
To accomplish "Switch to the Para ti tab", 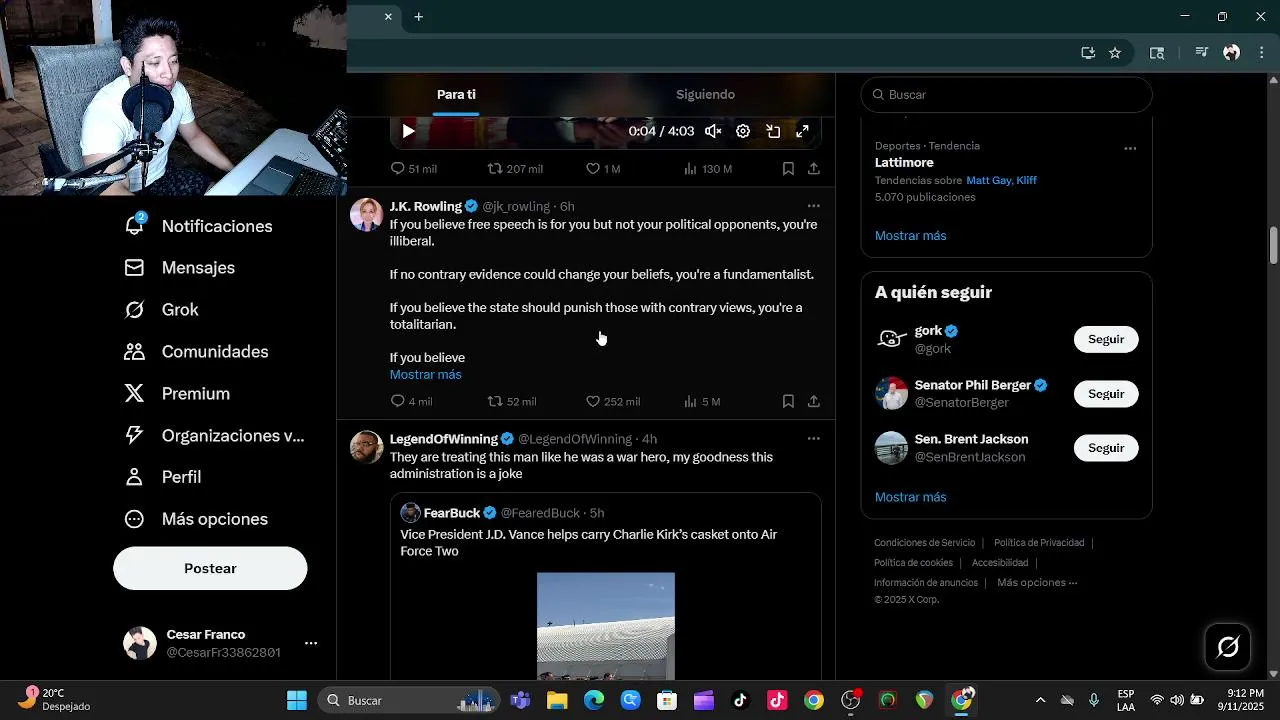I will 456,94.
